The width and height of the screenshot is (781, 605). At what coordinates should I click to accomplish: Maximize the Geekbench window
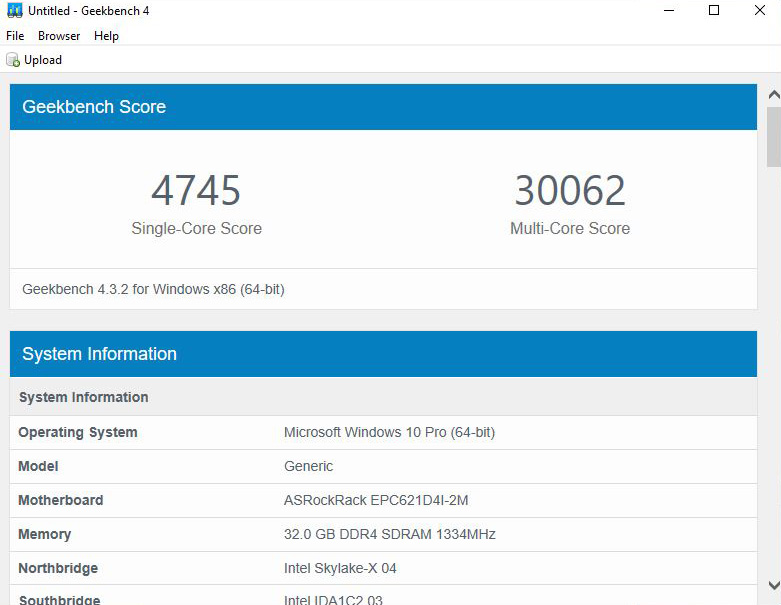(714, 10)
